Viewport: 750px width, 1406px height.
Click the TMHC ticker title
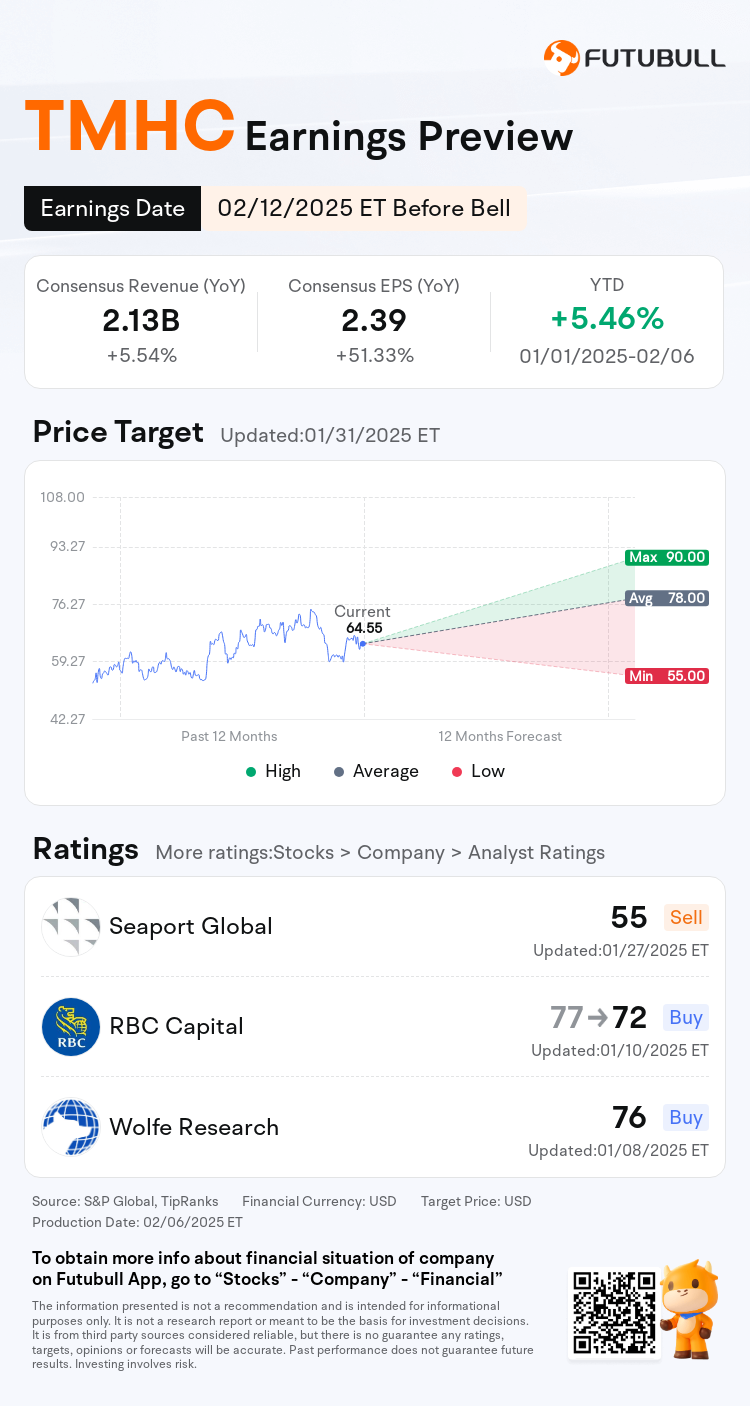(x=130, y=127)
